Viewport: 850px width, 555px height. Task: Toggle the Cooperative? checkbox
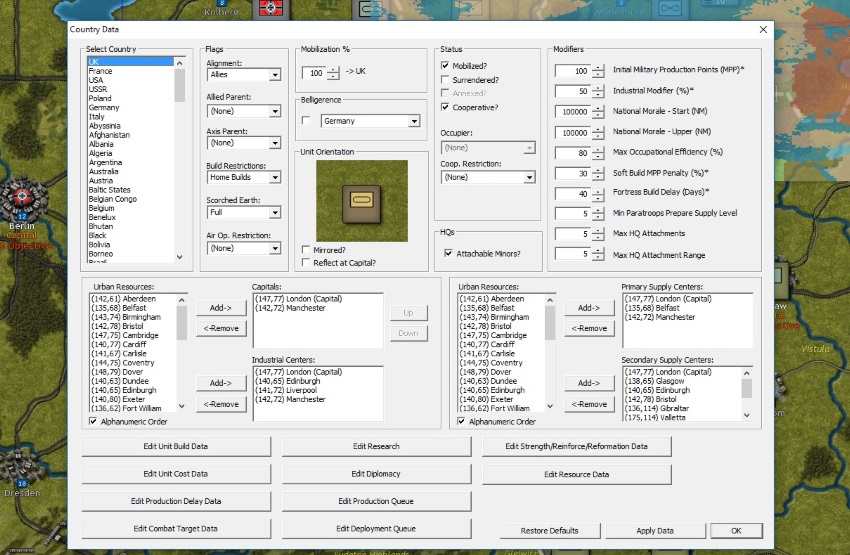445,107
